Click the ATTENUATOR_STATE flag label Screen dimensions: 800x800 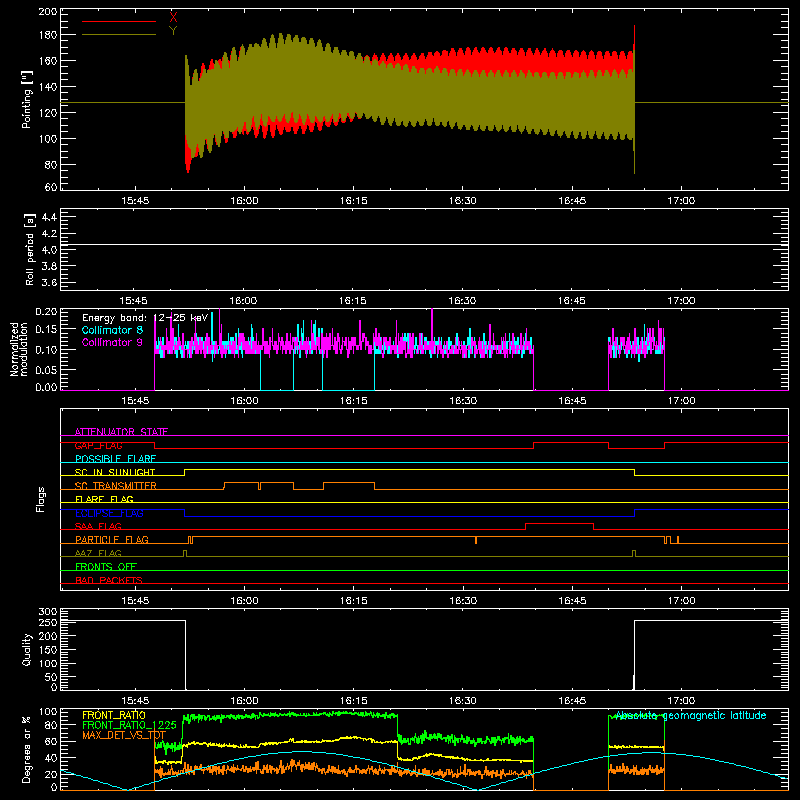click(121, 432)
